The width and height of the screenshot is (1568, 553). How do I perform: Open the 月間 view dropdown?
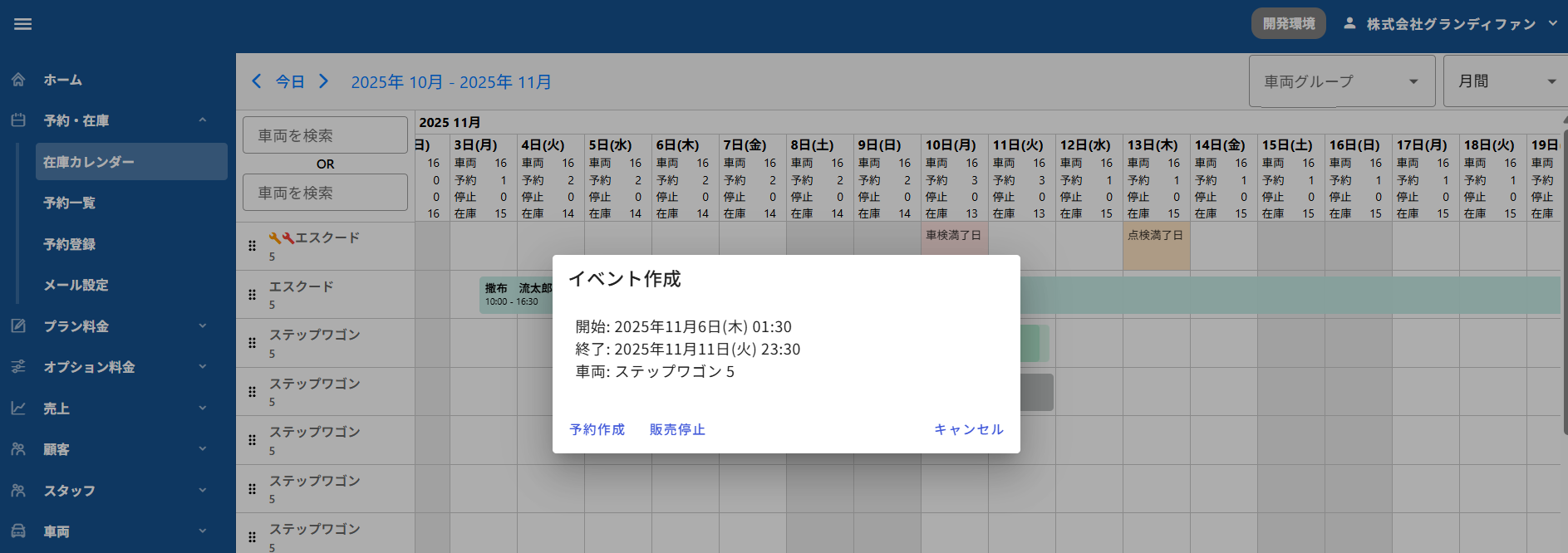pos(1506,81)
